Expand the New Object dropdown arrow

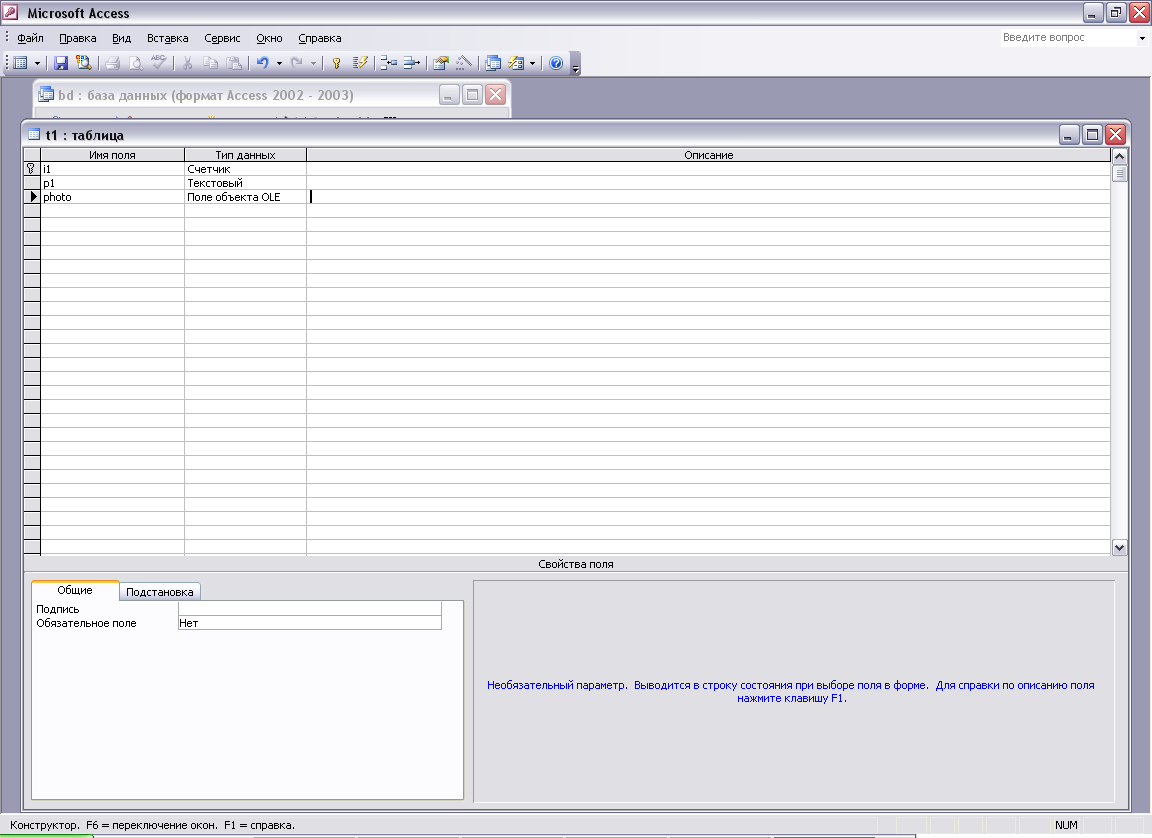(533, 63)
